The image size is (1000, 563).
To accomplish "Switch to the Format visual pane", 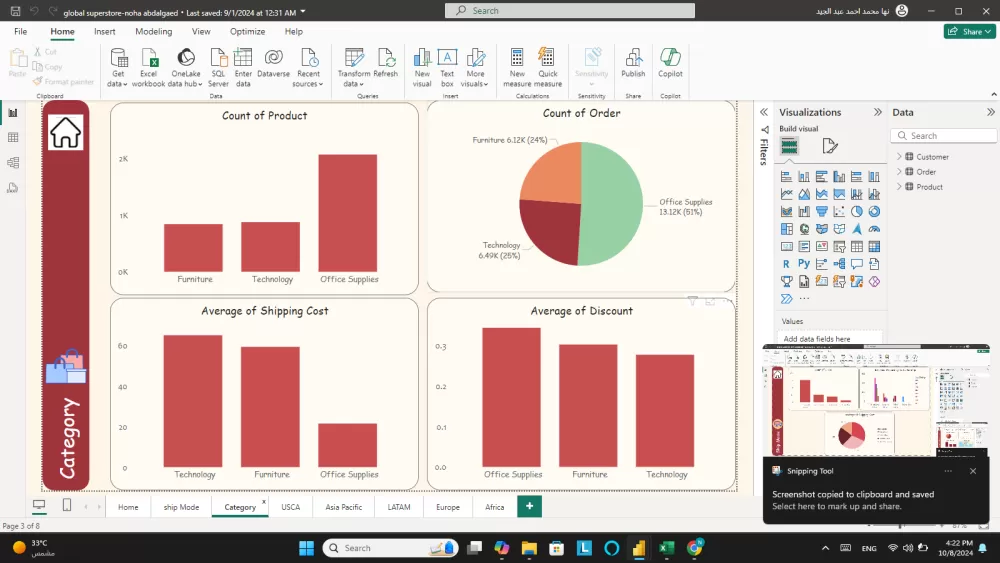I will (x=829, y=147).
